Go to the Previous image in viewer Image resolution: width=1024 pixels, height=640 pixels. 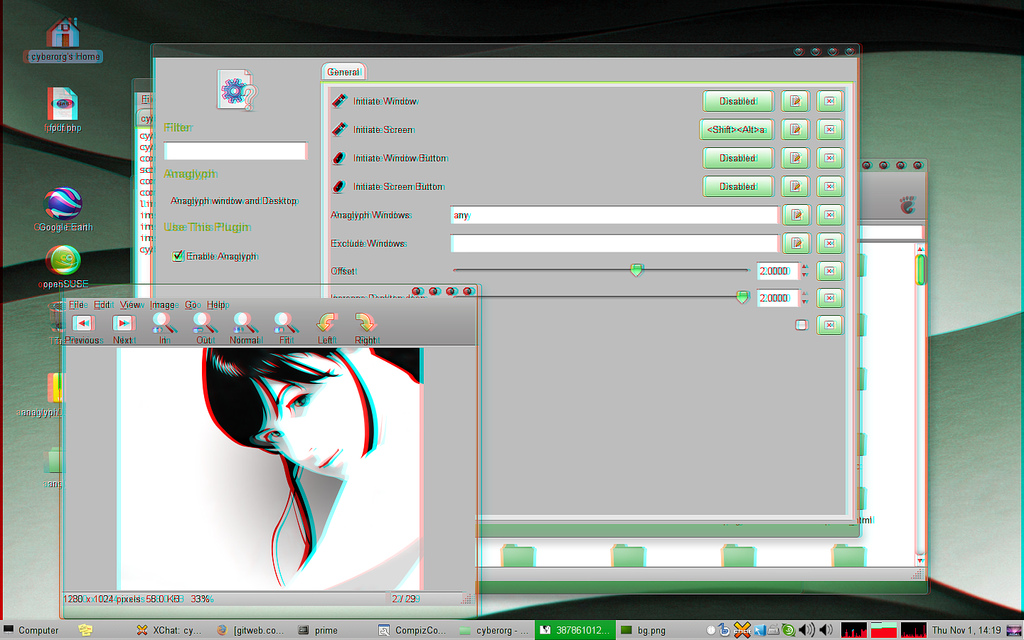pos(82,328)
